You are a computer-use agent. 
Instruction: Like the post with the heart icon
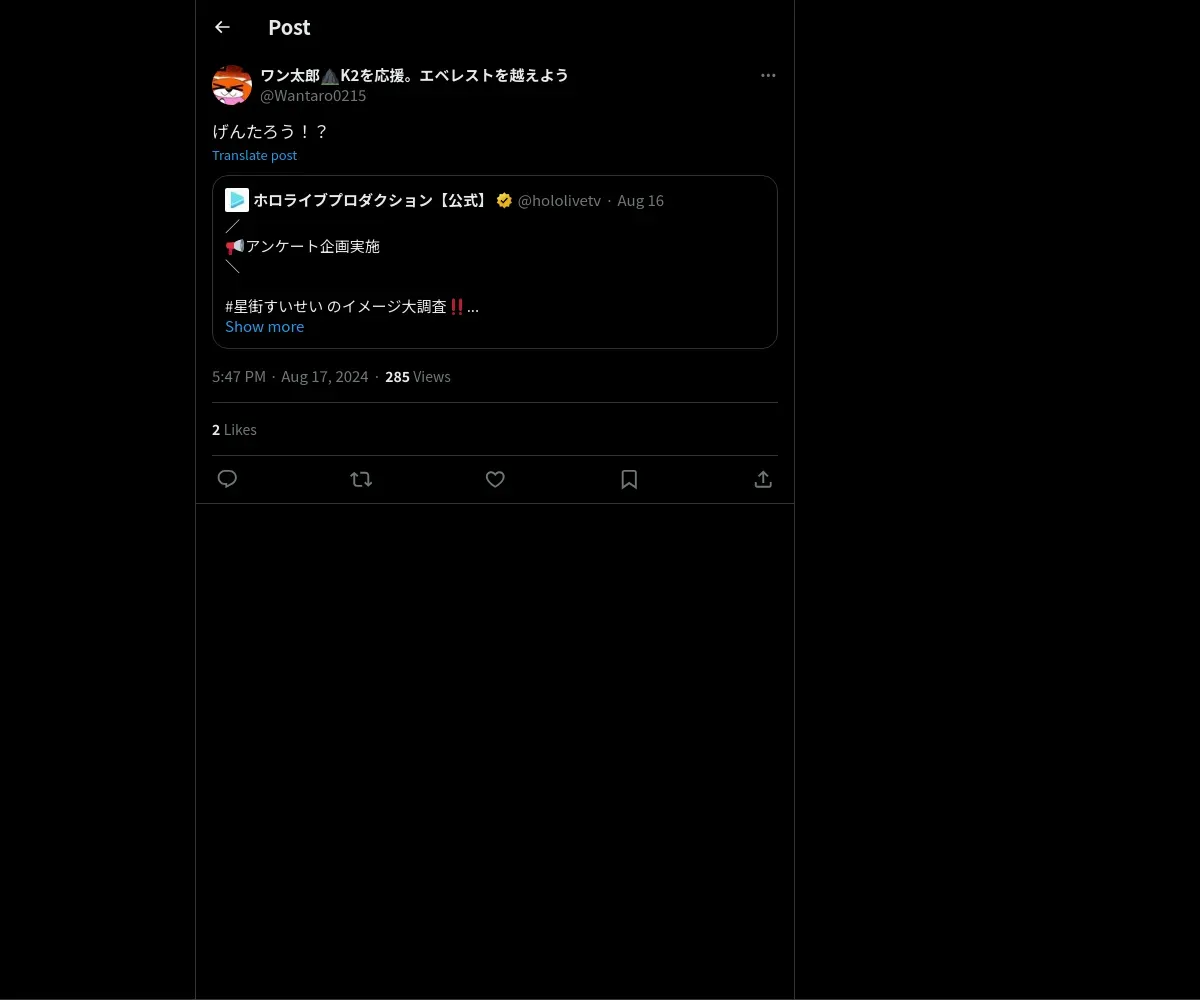495,479
